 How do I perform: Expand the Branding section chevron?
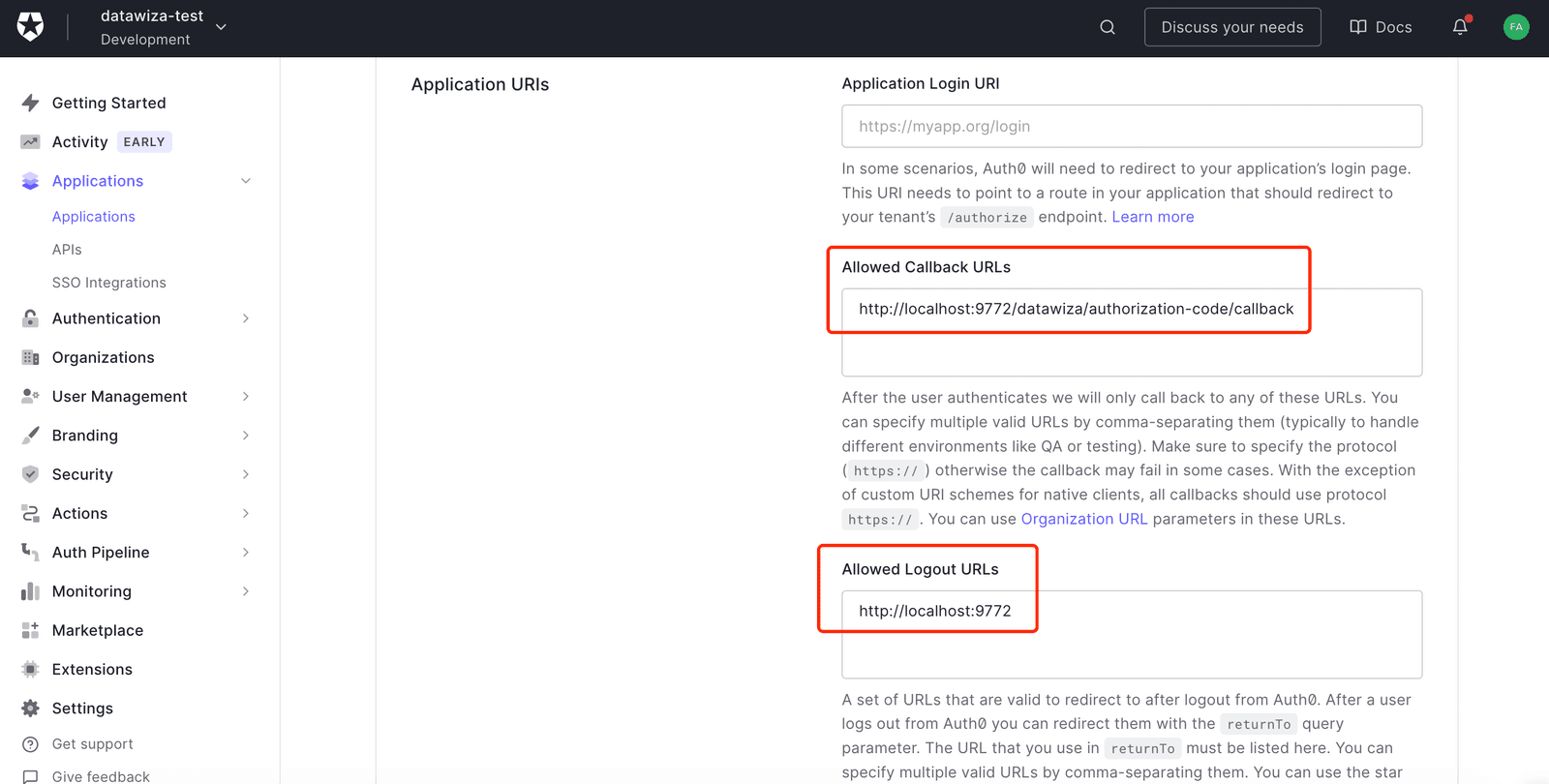point(246,436)
